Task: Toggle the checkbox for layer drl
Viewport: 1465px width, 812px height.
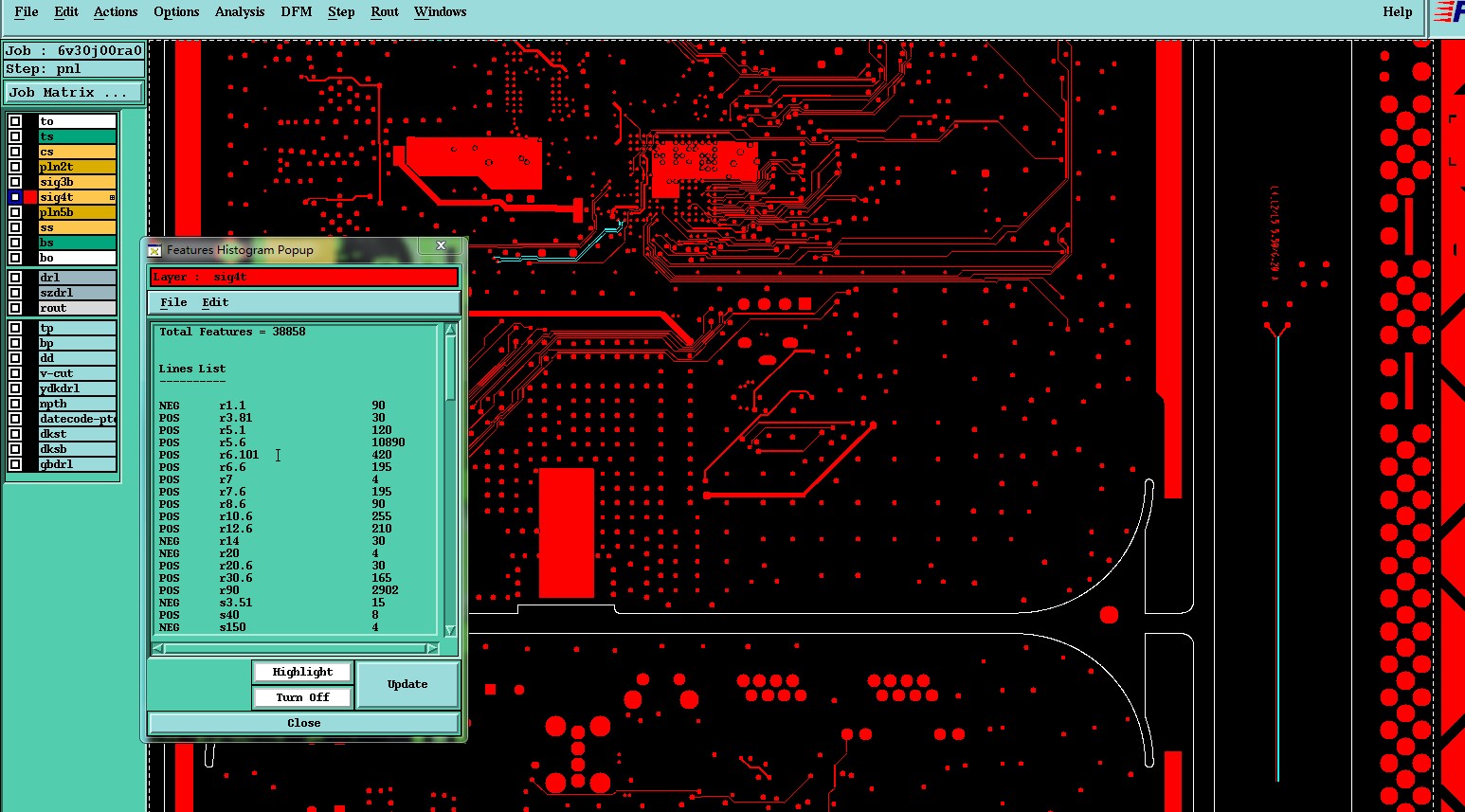Action: (x=15, y=278)
